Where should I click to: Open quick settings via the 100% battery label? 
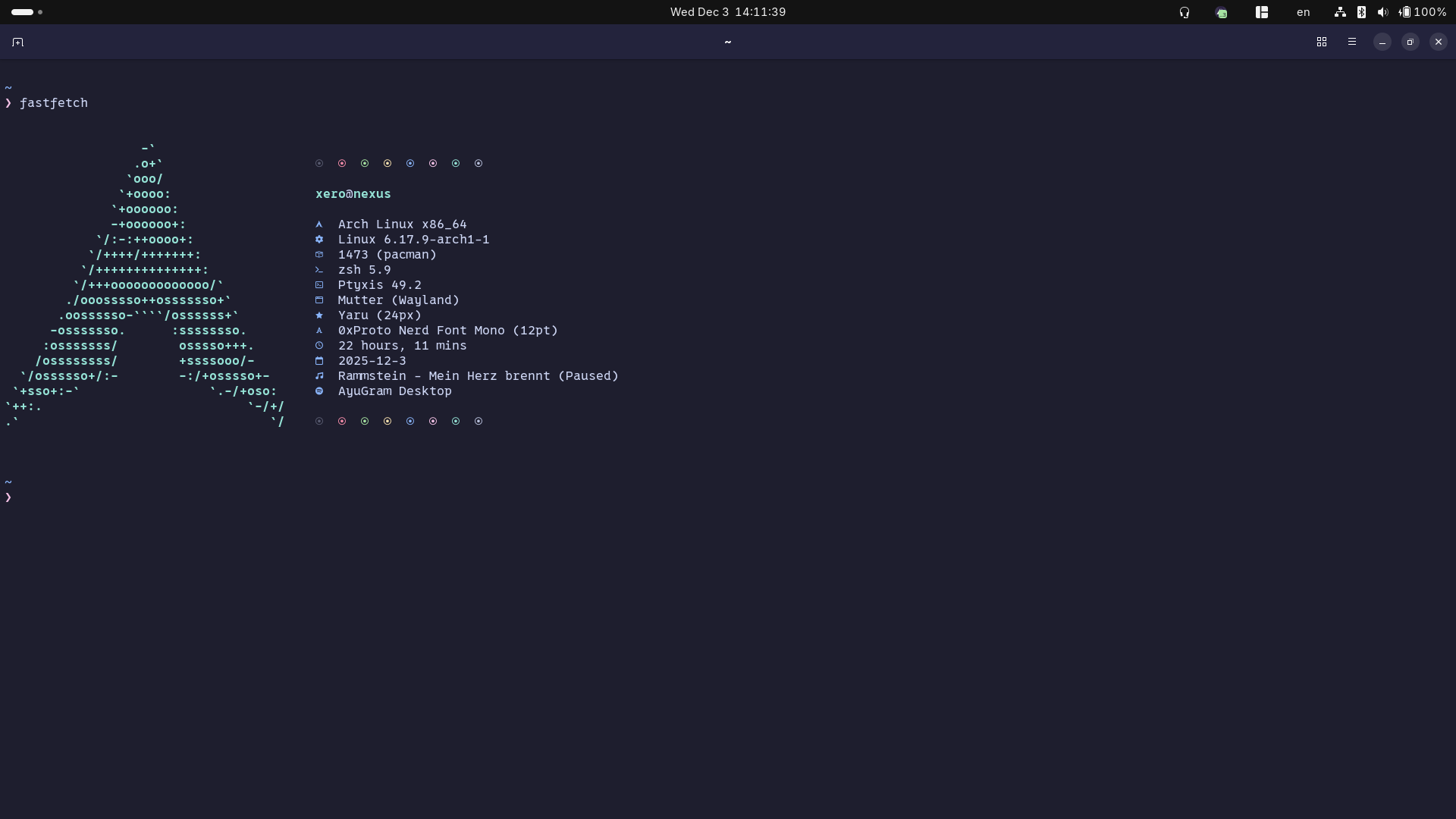pos(1429,12)
